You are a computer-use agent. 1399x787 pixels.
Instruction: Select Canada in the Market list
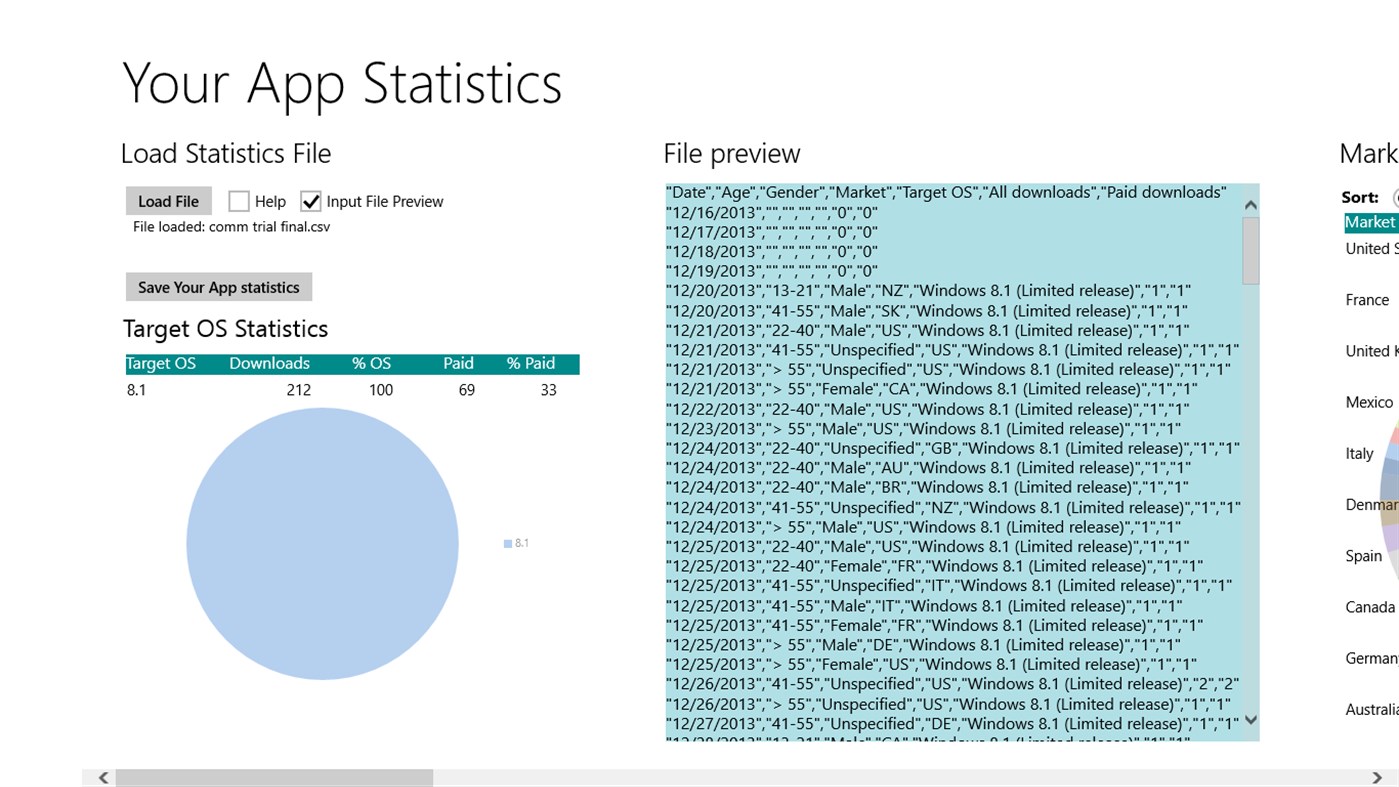click(1370, 606)
